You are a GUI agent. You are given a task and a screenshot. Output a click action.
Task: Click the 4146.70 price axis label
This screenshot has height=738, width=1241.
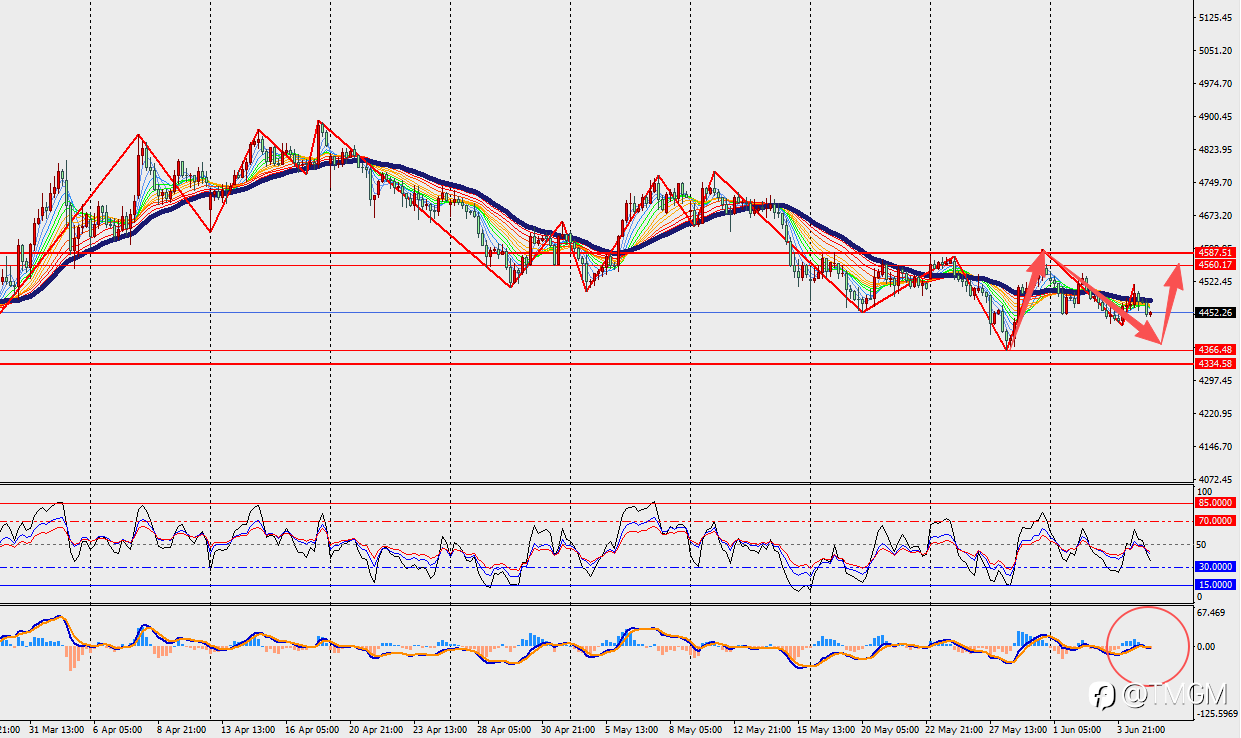[x=1216, y=447]
